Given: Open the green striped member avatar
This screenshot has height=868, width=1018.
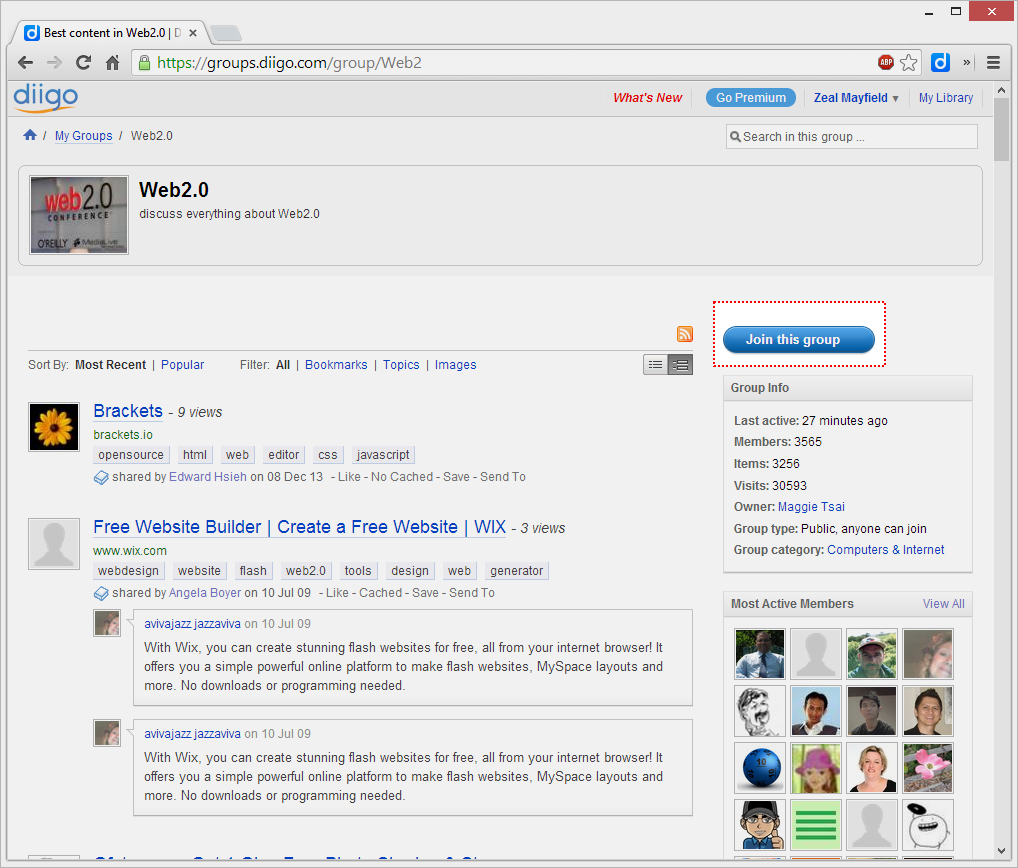Looking at the screenshot, I should (x=816, y=825).
